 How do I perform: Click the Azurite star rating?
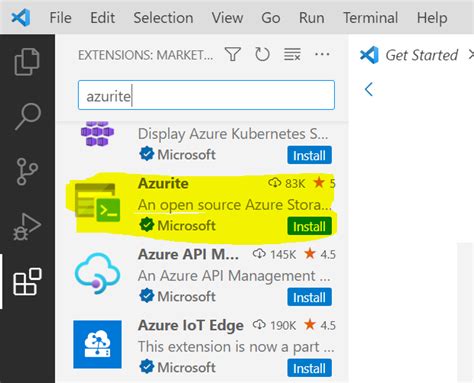tap(325, 183)
